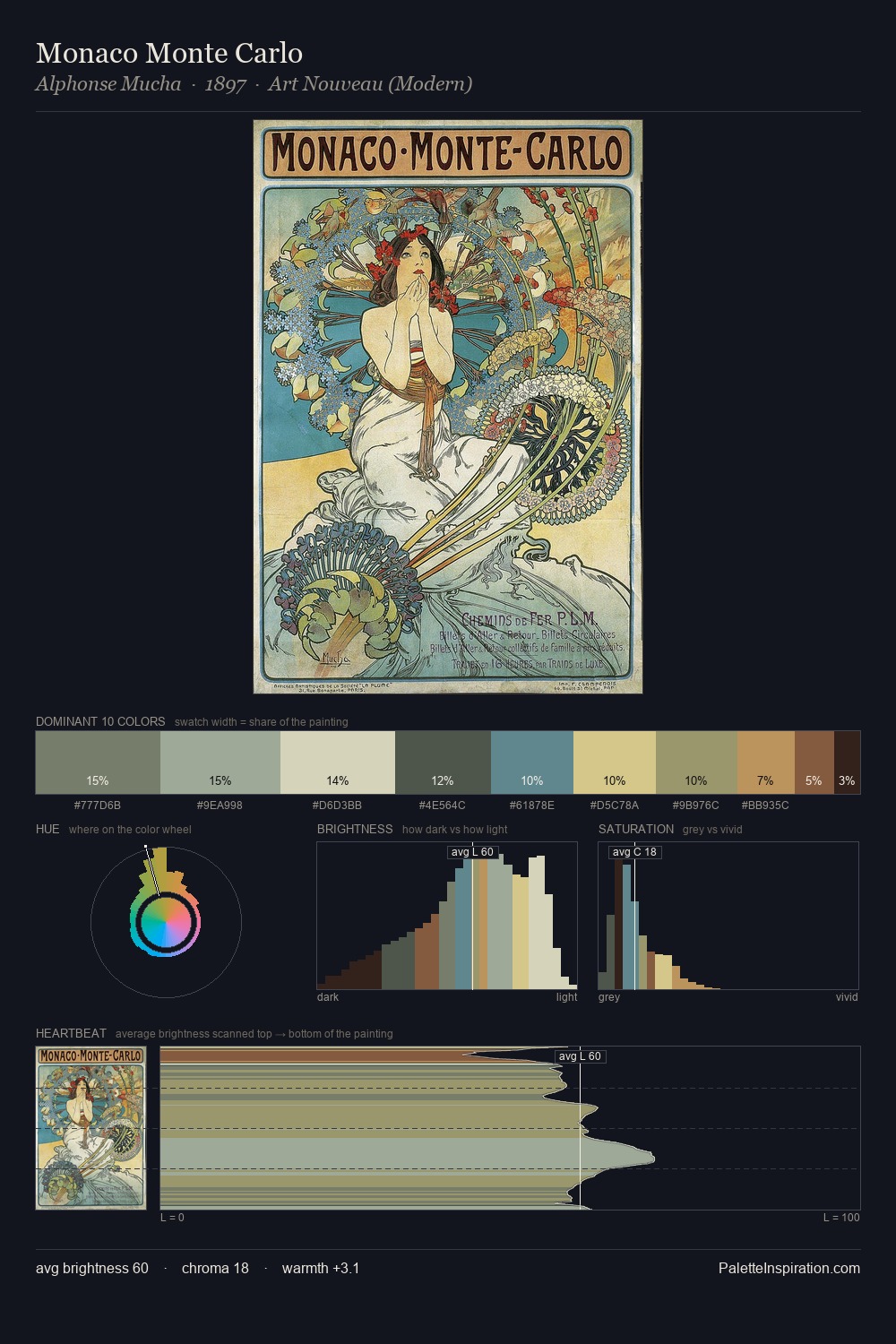Click the hex code #61878E text
Screen dimensions: 896x1344
click(532, 806)
